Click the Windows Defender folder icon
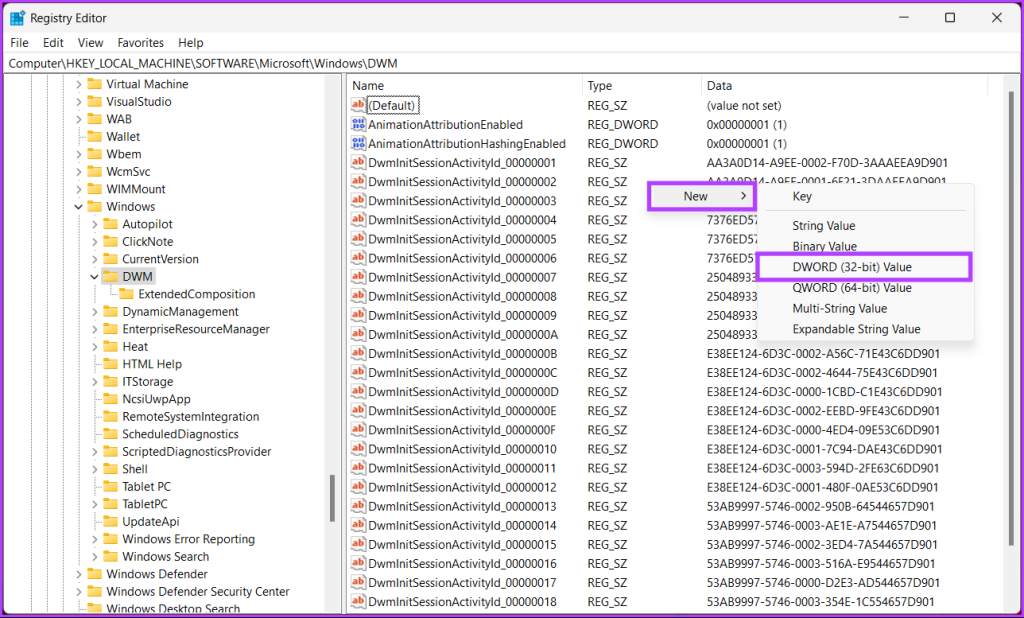This screenshot has height=618, width=1024. [95, 574]
